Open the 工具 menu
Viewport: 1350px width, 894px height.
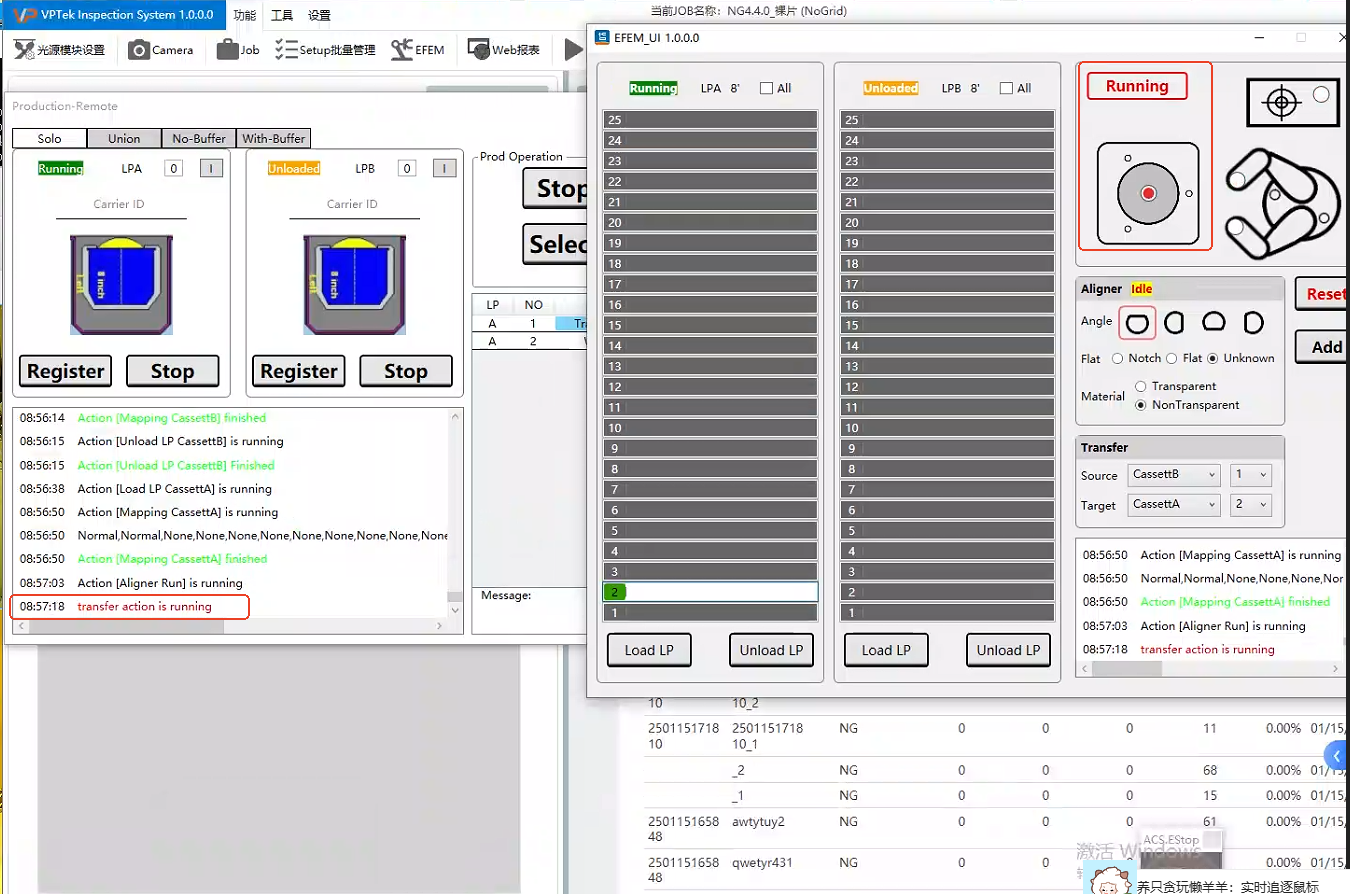[x=282, y=15]
